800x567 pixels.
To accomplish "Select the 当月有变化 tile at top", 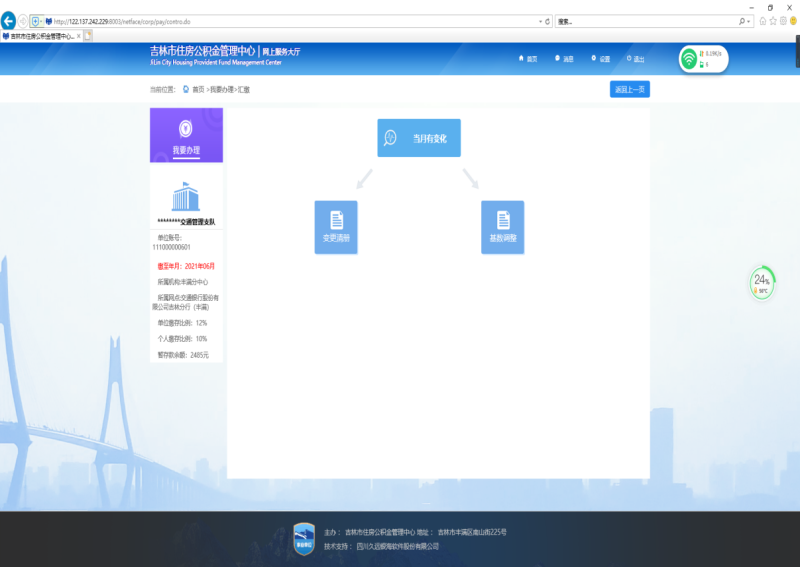I will click(x=418, y=138).
